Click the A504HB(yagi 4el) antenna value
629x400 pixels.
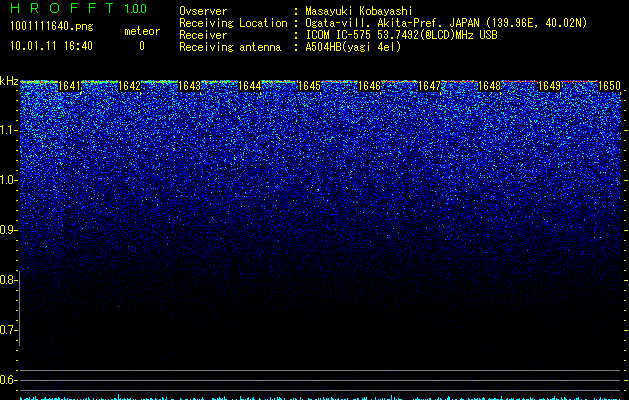[353, 47]
